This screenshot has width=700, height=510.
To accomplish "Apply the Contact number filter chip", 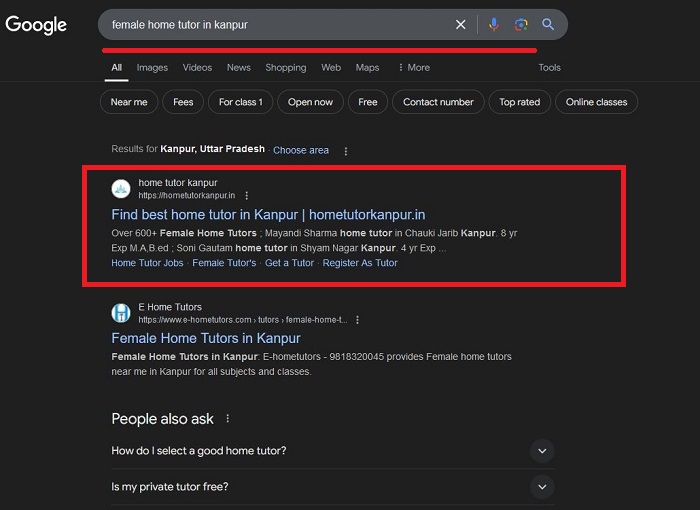I will coord(438,102).
